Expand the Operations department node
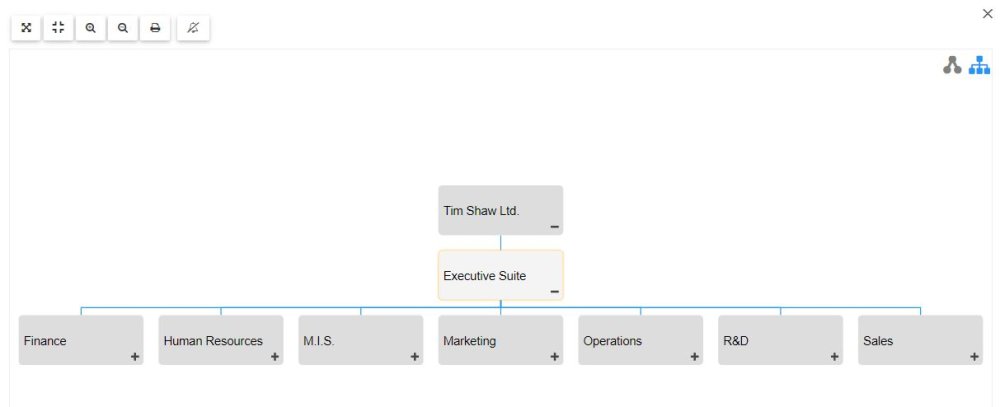 695,357
